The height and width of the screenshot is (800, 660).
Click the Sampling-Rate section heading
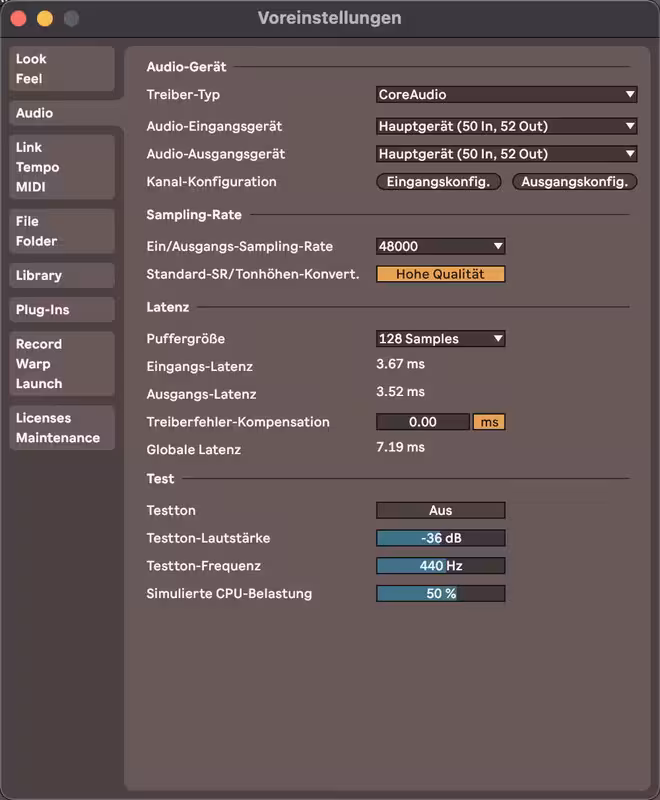194,215
